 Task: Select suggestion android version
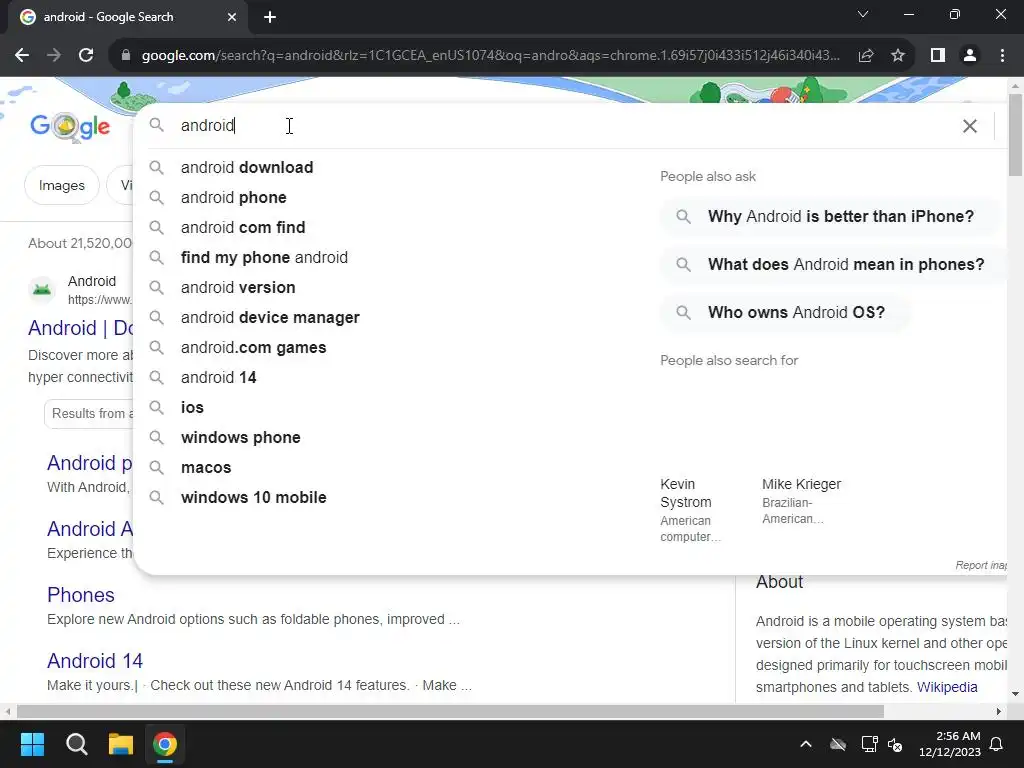coord(238,287)
